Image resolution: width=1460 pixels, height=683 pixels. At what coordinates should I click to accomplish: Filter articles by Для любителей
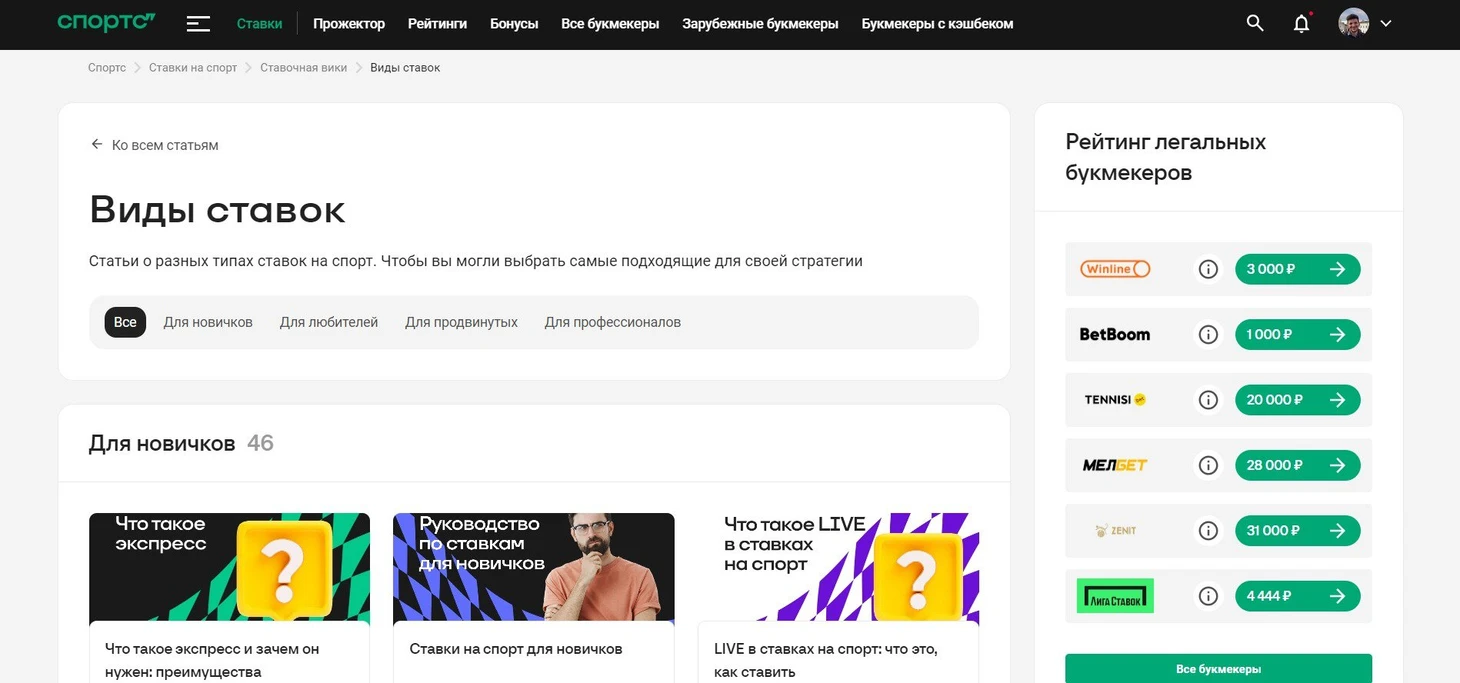pos(329,322)
